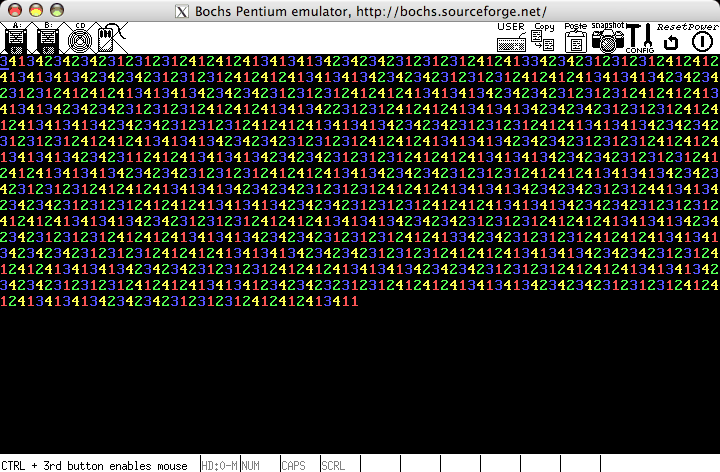This screenshot has width=720, height=472.
Task: Click the CAPS lock status indicator
Action: click(x=293, y=465)
